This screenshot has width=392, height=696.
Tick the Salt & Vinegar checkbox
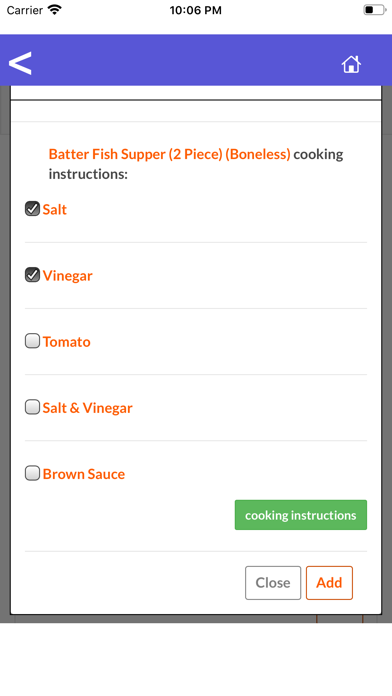[32, 407]
